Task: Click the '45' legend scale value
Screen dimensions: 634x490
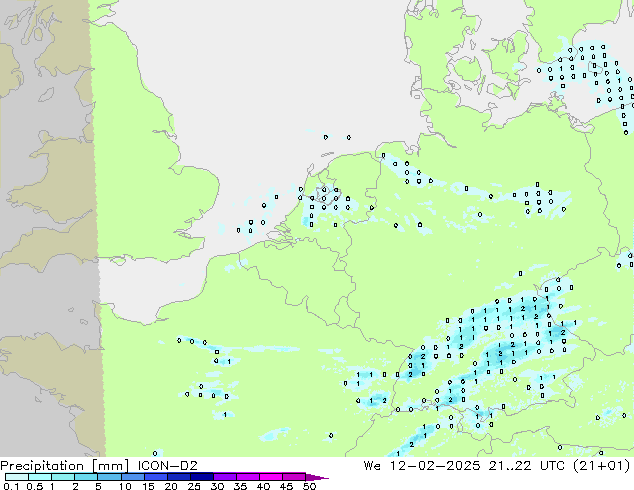Action: click(286, 486)
